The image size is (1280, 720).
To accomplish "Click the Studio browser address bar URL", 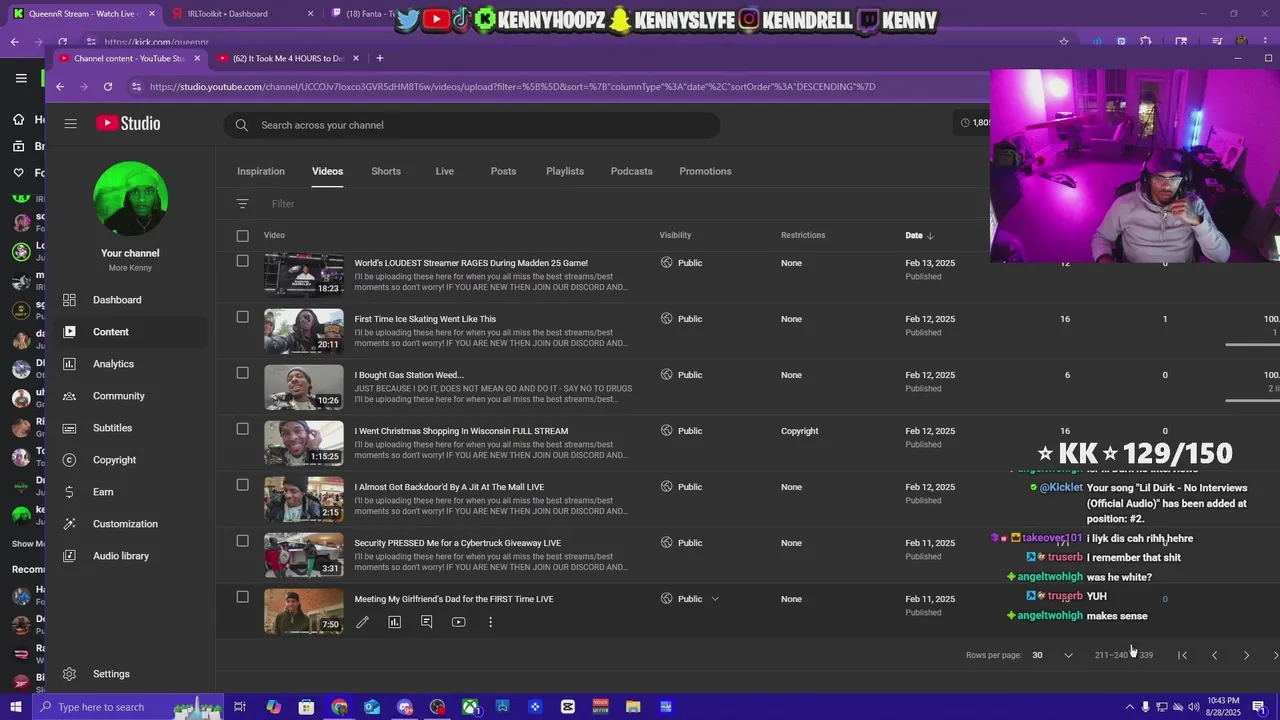I will pos(512,87).
